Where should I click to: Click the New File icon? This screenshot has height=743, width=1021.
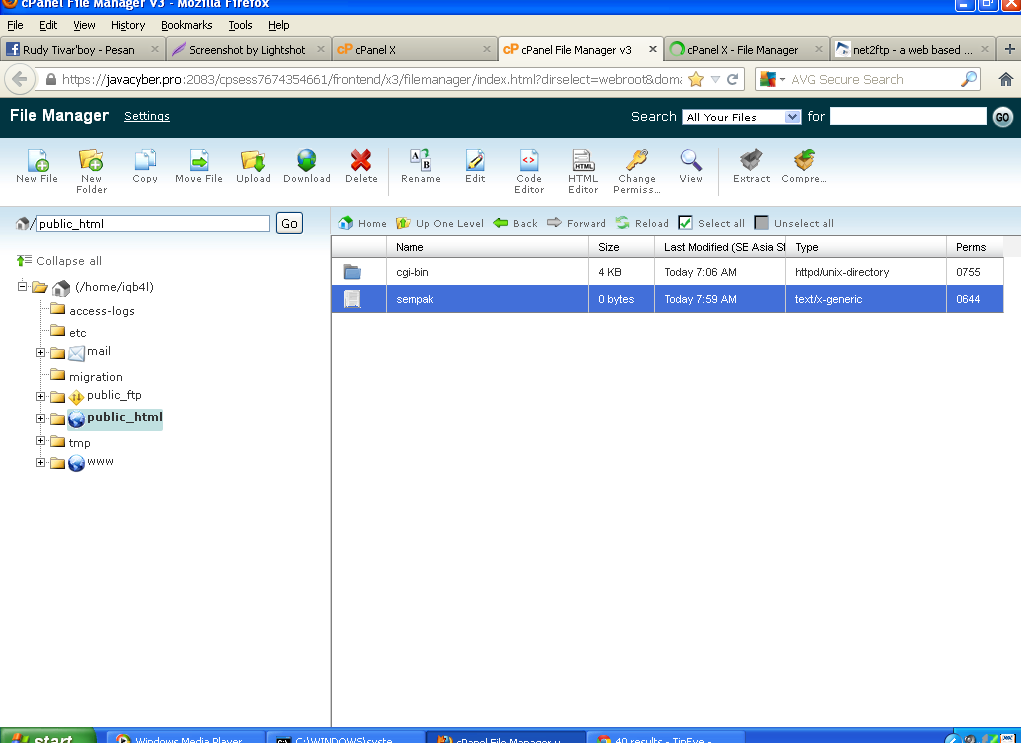pyautogui.click(x=37, y=161)
